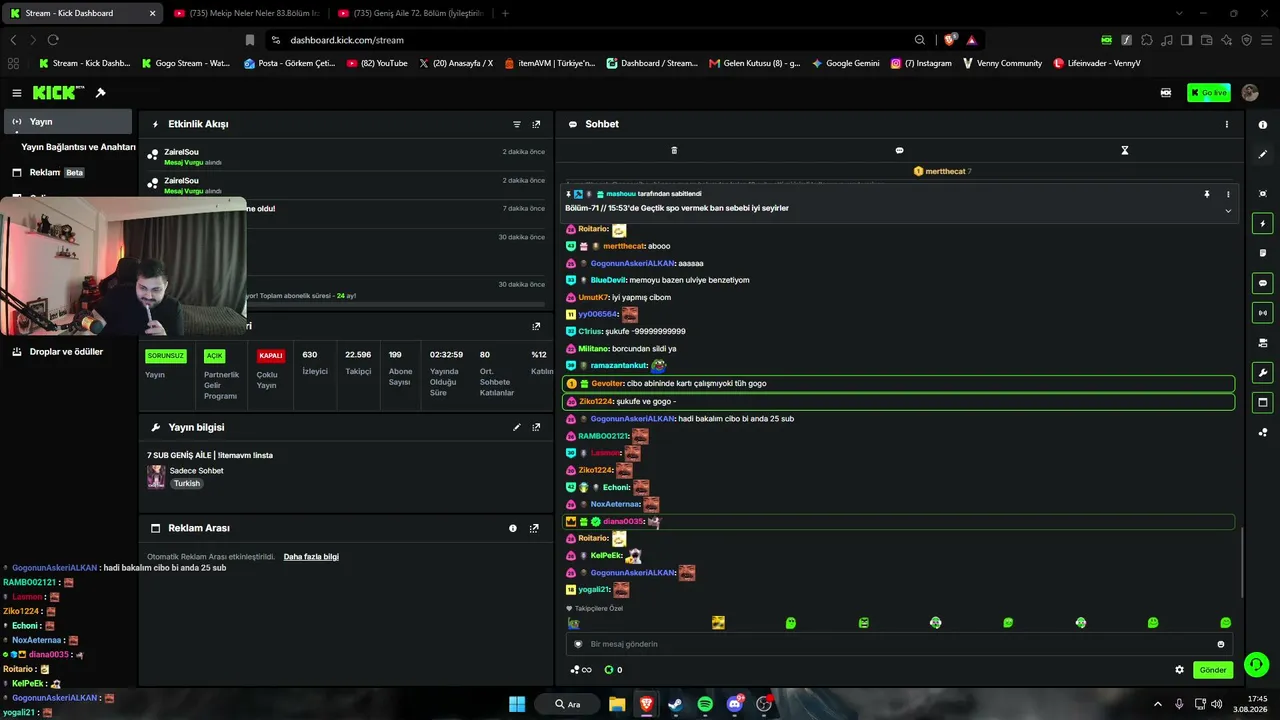The width and height of the screenshot is (1280, 720).
Task: Click the Windows taskbar Ara search box
Action: 569,704
